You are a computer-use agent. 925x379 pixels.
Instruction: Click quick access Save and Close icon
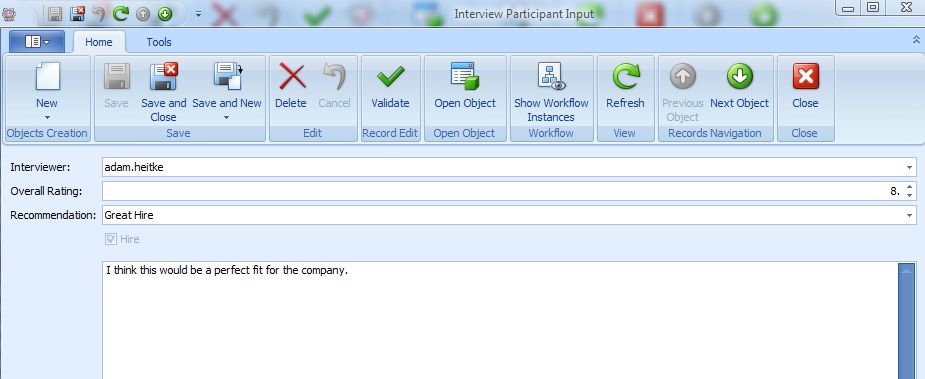(77, 14)
